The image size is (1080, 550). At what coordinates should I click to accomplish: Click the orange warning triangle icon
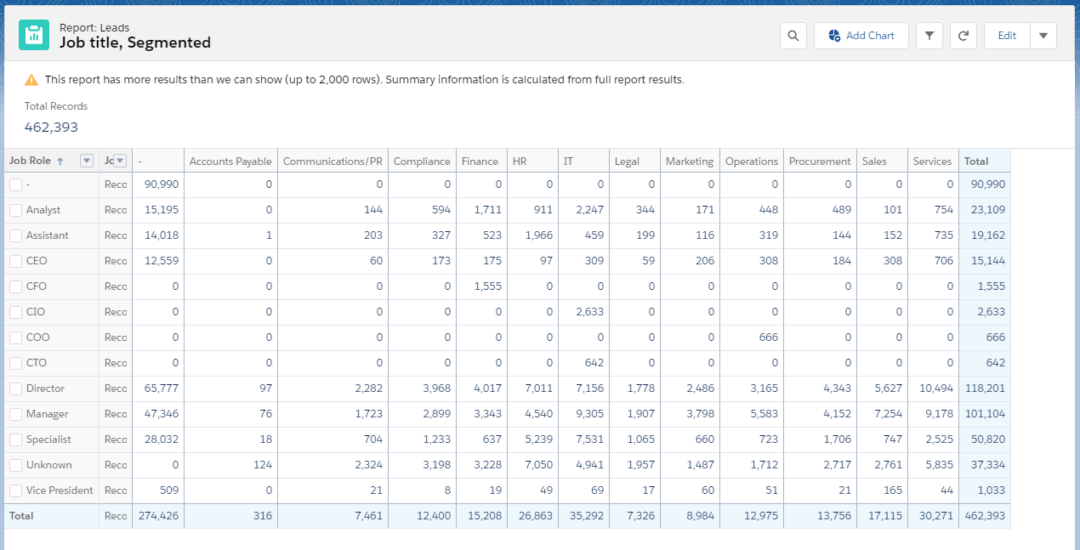32,80
